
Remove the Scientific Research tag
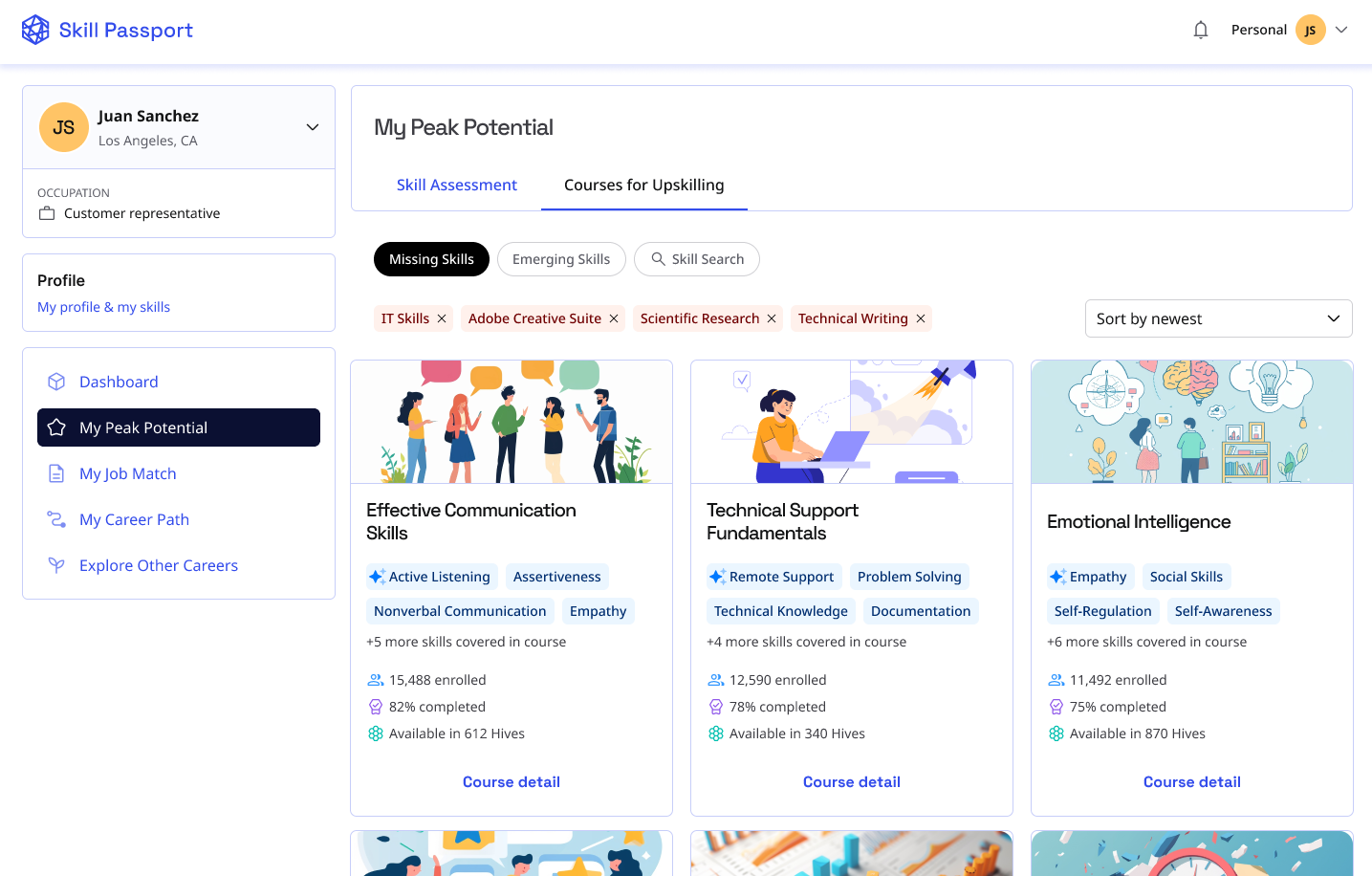tap(772, 318)
